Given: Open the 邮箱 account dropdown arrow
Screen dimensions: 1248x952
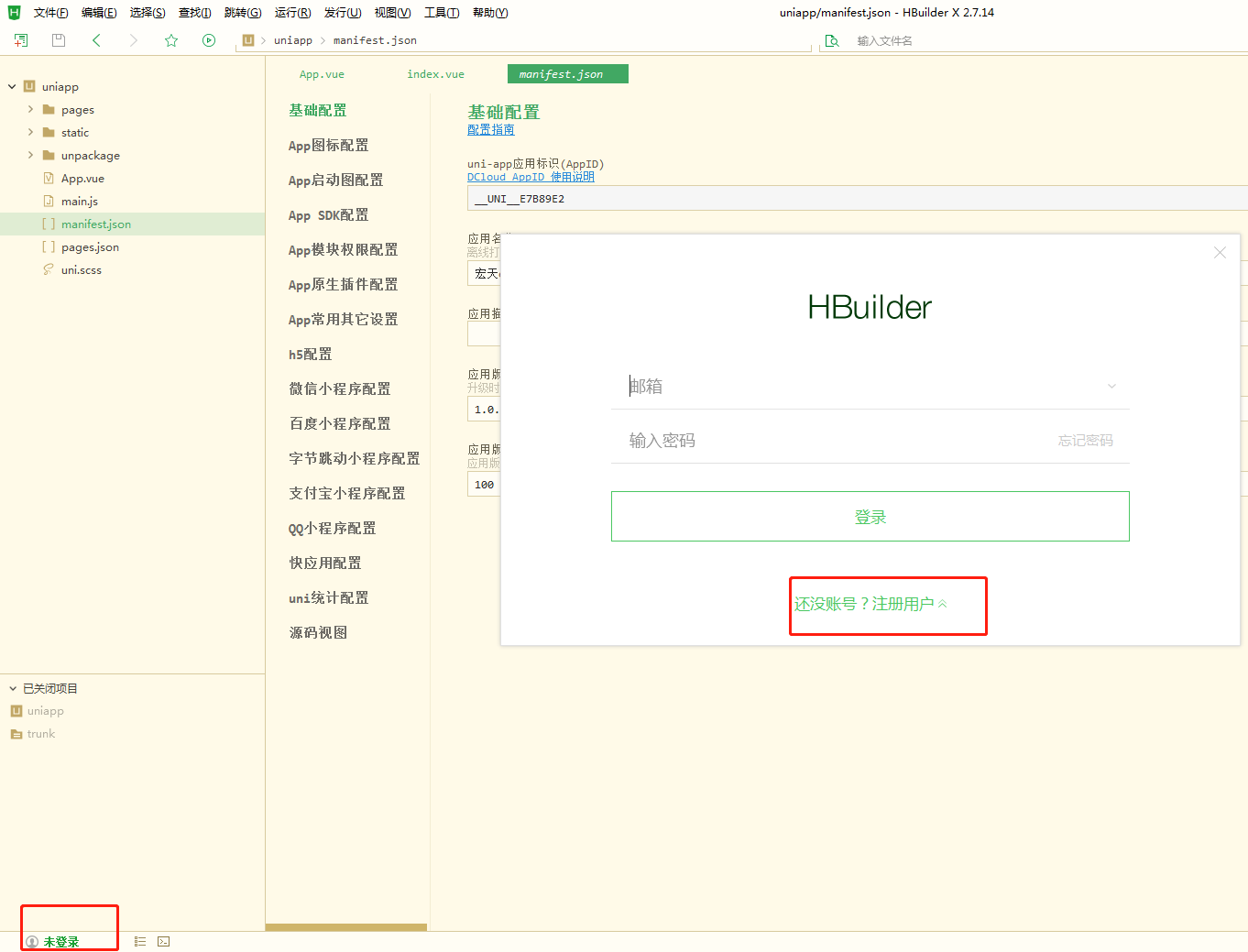Looking at the screenshot, I should [x=1111, y=387].
